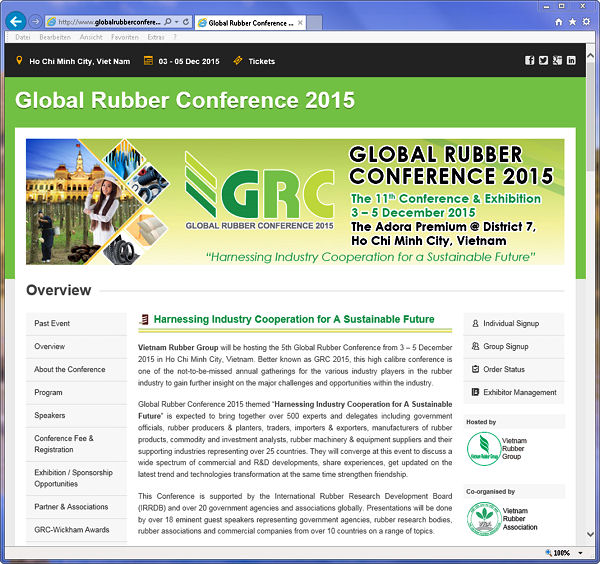Viewport: 600px width, 564px height.
Task: Click the globalrubberconference URL address field
Action: coord(109,22)
